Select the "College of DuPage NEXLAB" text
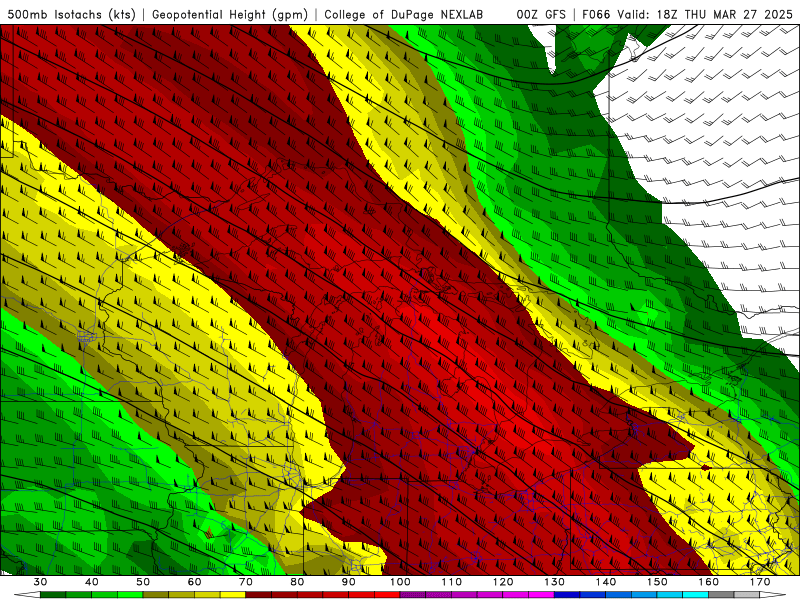 pos(404,14)
